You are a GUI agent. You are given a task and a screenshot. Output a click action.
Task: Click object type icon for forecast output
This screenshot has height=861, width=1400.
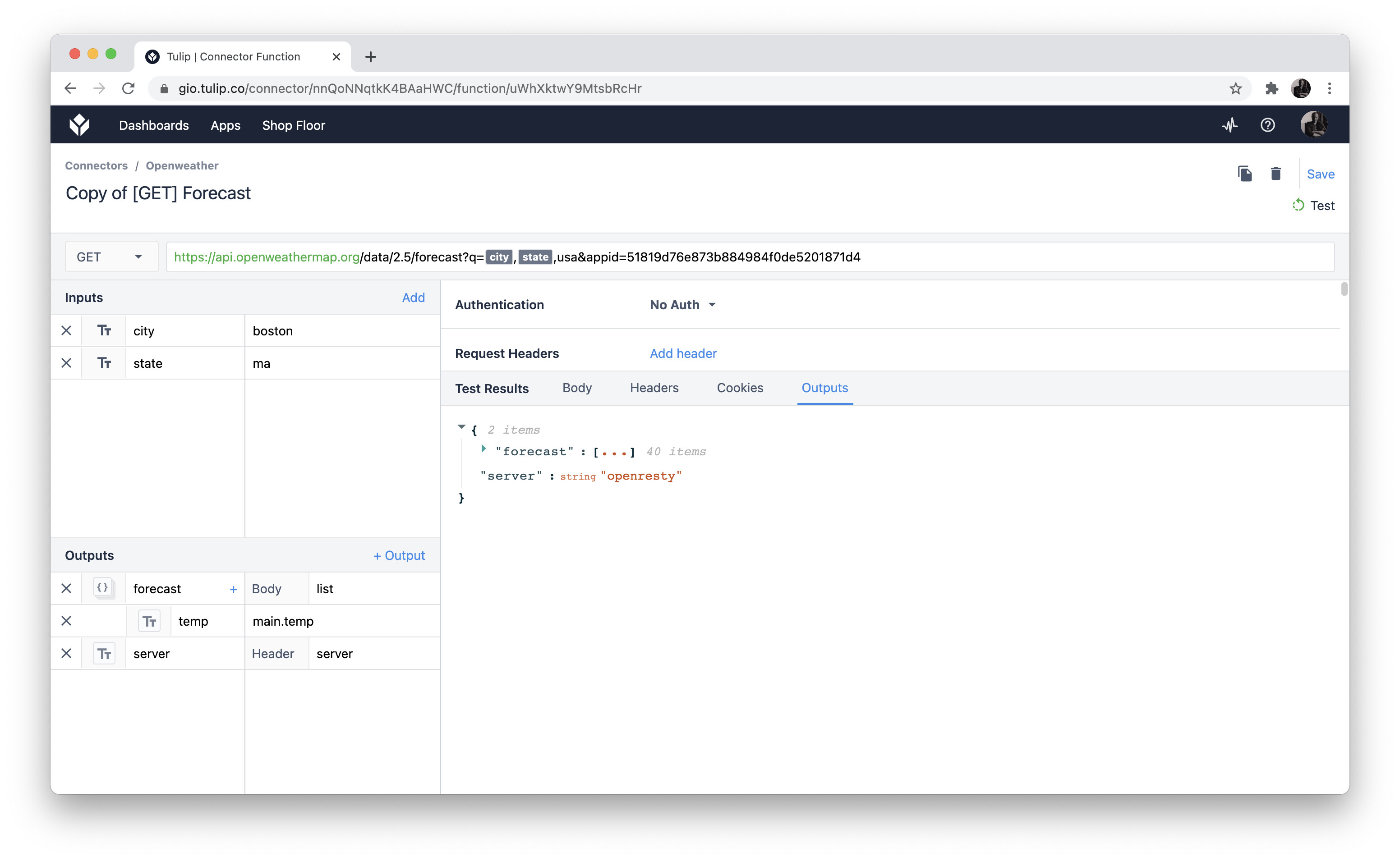click(103, 588)
